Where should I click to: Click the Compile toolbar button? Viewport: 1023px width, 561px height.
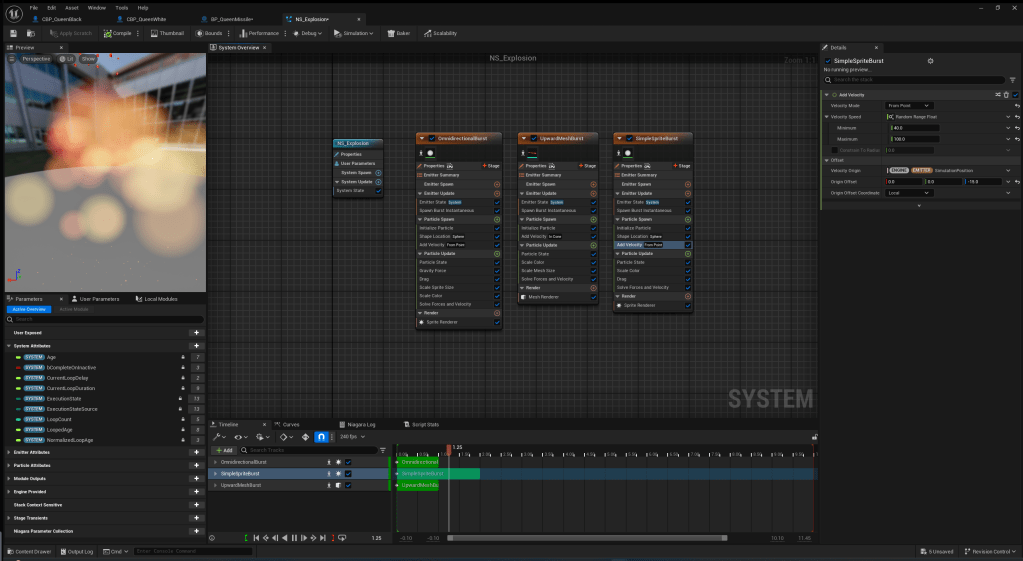[x=117, y=33]
